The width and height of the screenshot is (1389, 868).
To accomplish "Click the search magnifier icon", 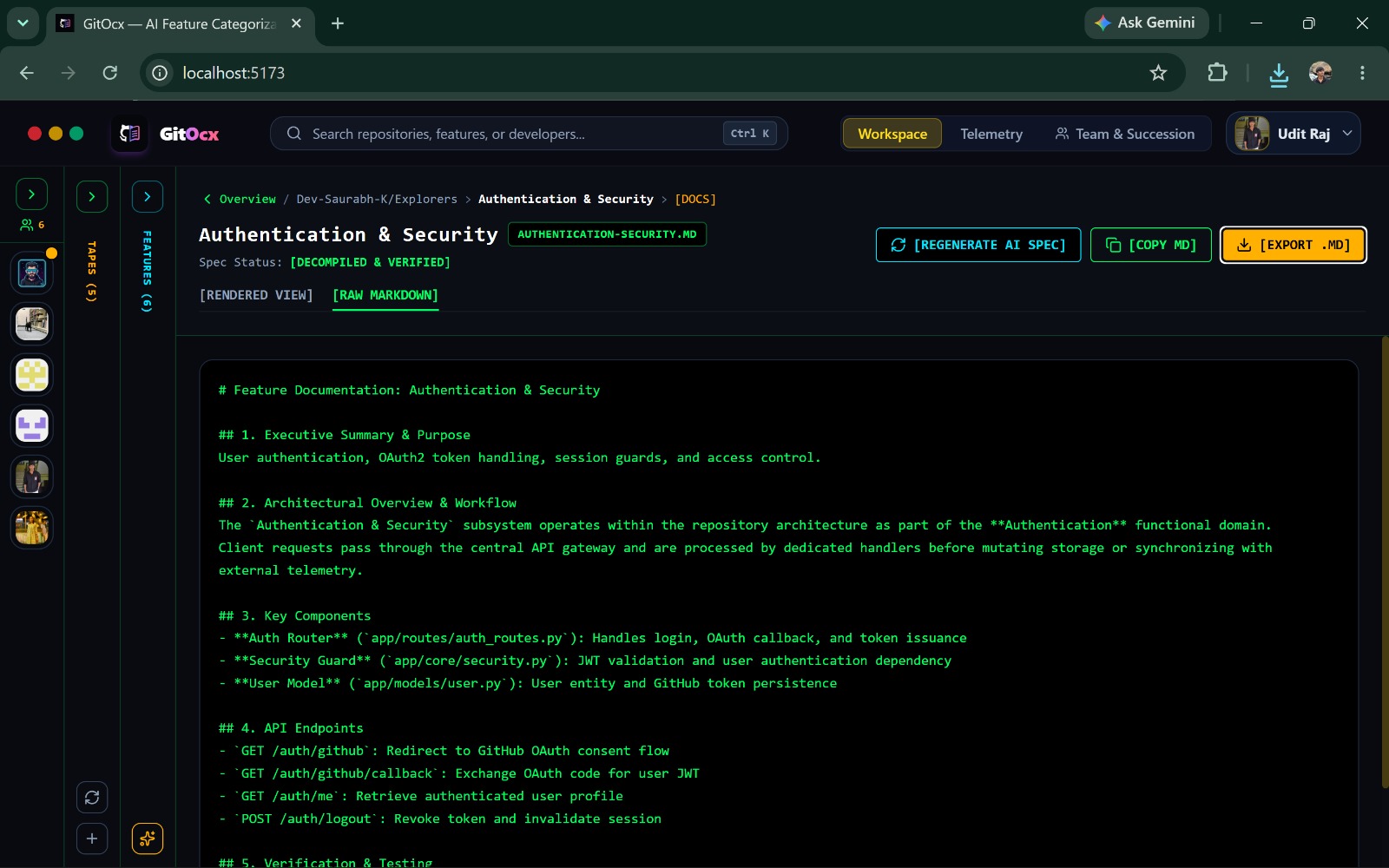I will (x=294, y=134).
